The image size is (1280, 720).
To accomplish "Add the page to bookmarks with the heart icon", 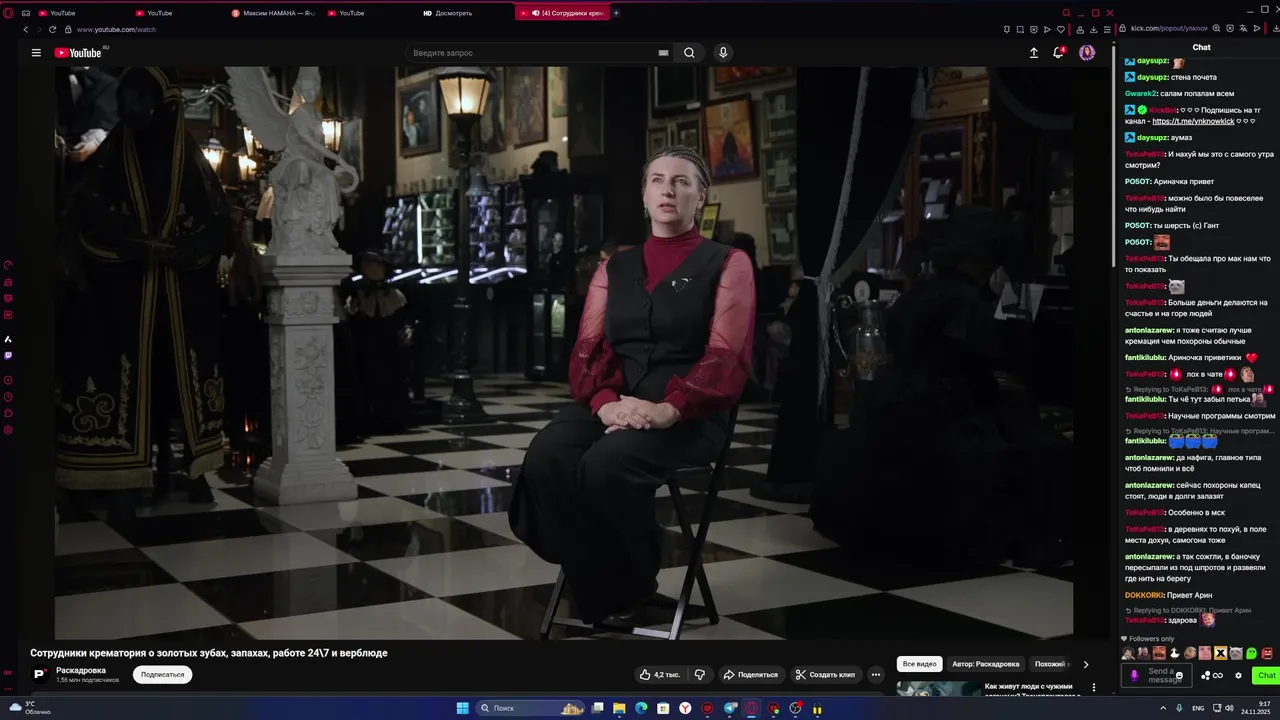I will coord(1061,30).
